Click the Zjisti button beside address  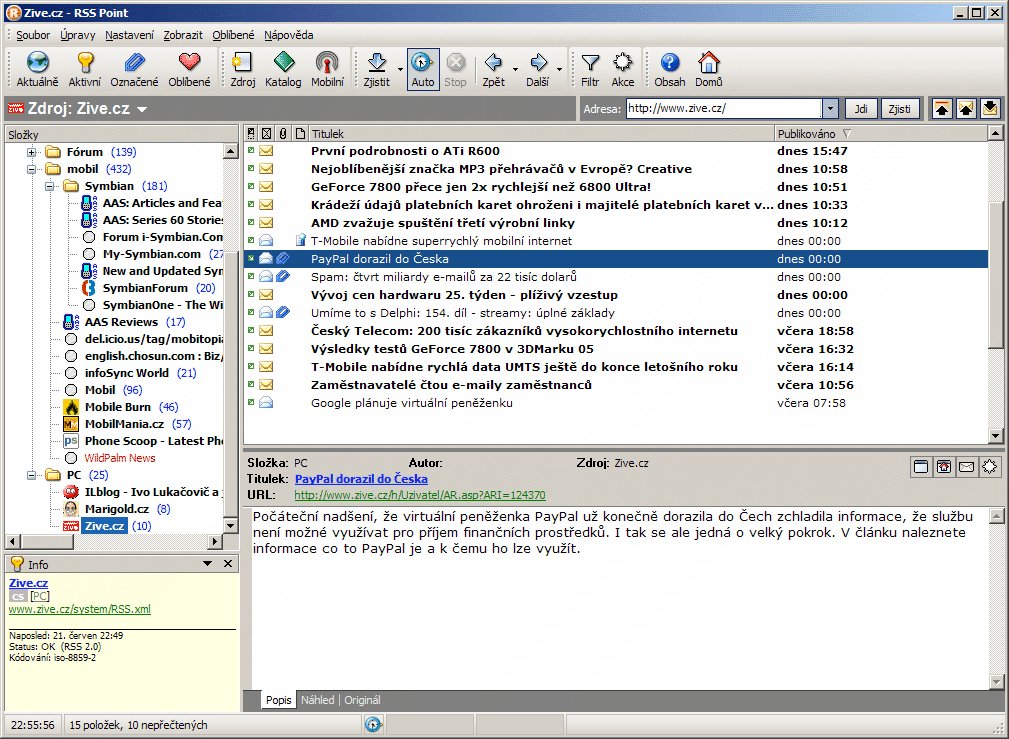pyautogui.click(x=899, y=109)
